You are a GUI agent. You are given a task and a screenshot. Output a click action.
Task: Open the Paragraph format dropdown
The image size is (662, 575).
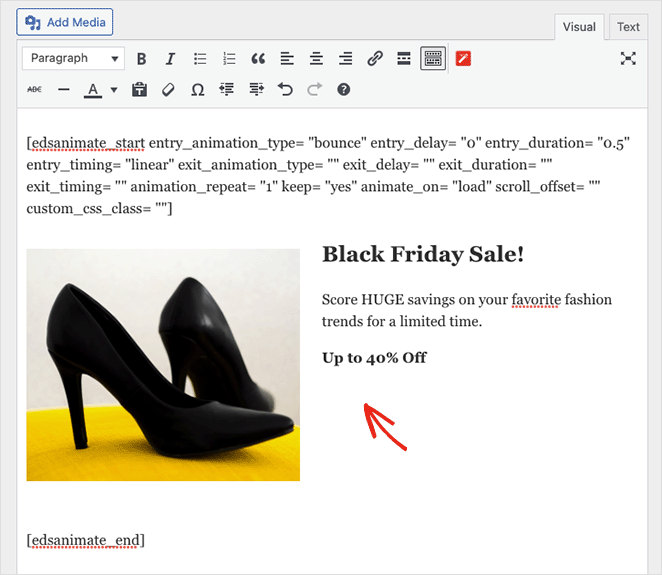[x=73, y=58]
